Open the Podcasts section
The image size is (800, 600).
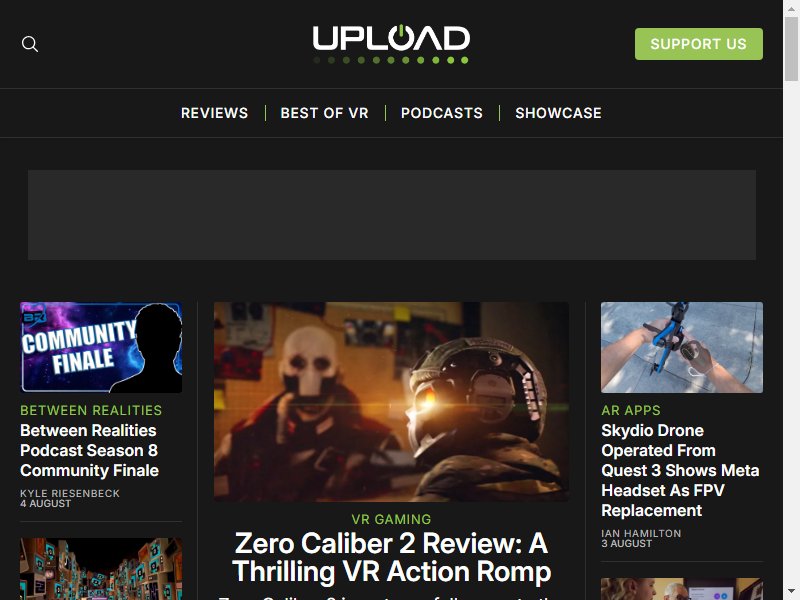pos(442,113)
